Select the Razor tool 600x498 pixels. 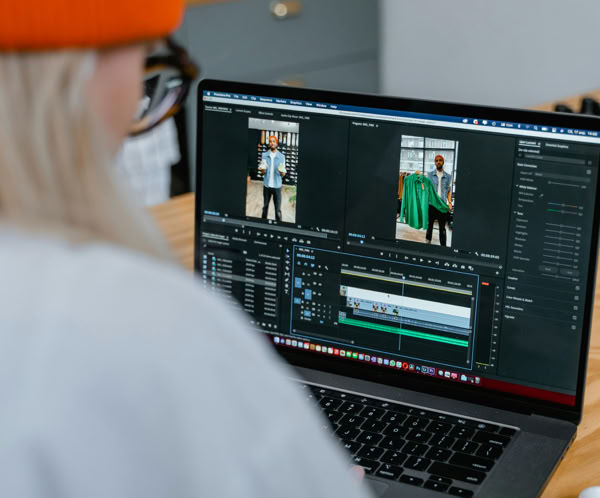click(287, 268)
